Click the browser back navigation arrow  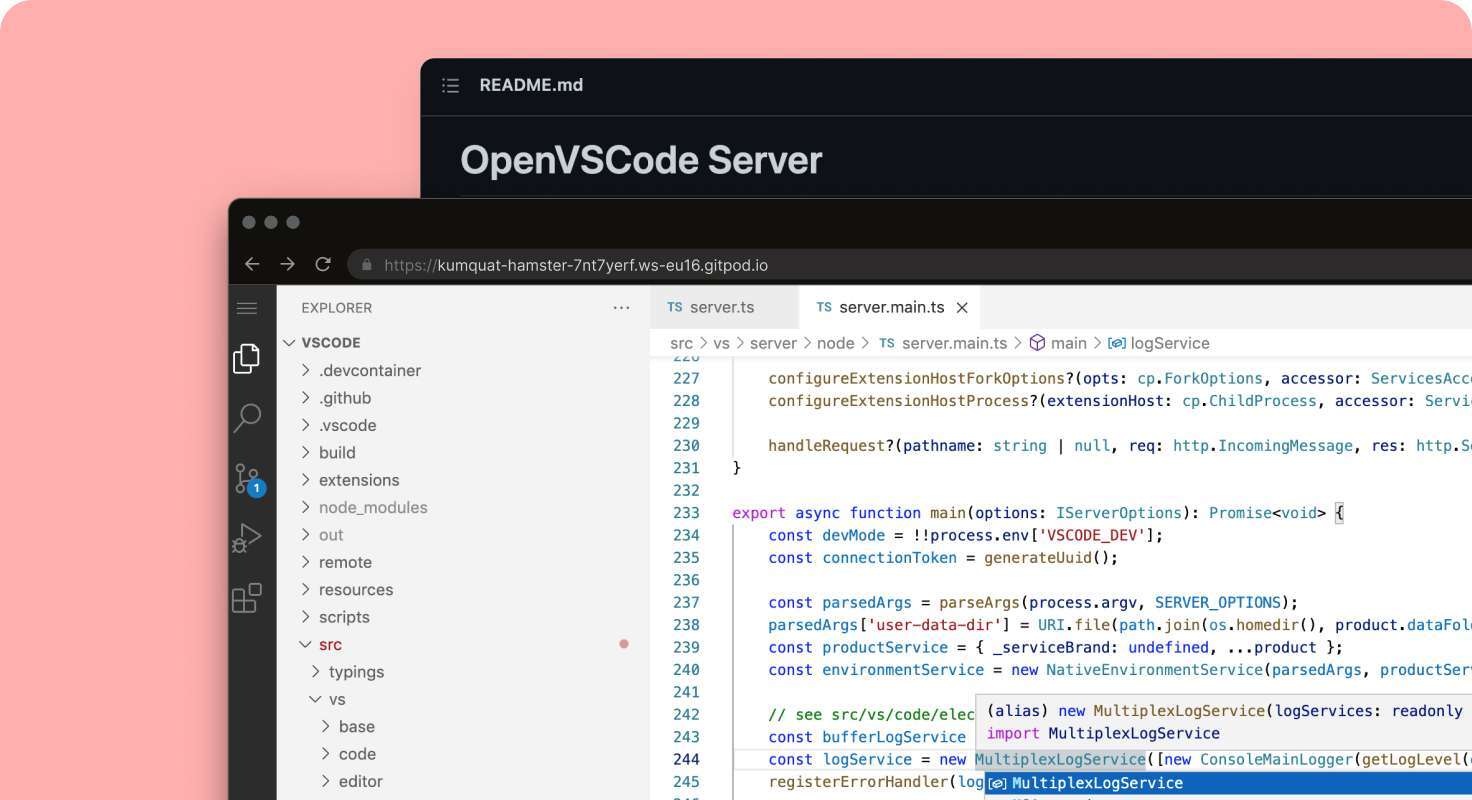coord(252,264)
